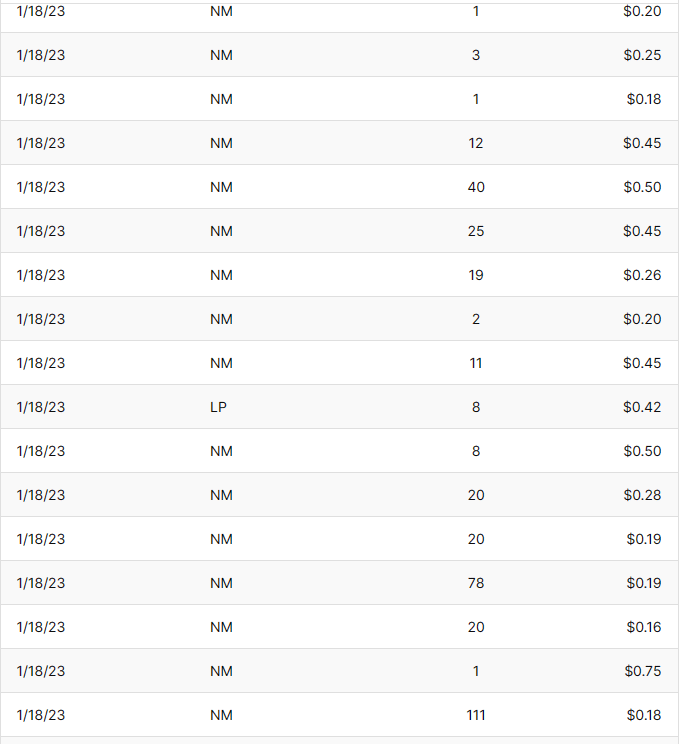Select the quantity 11 cell
Image resolution: width=679 pixels, height=744 pixels.
[x=476, y=363]
